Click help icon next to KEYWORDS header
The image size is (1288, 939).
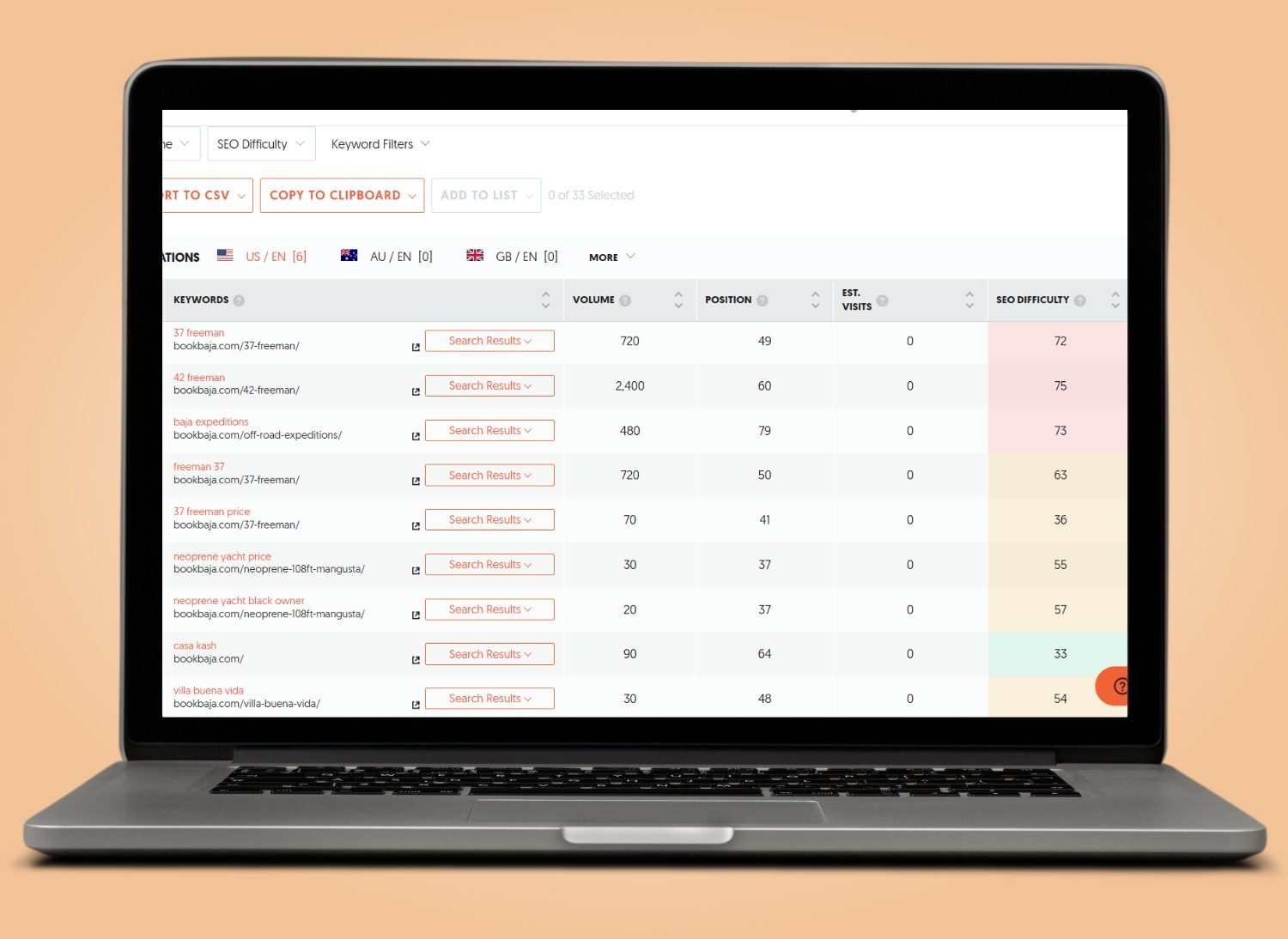click(239, 300)
